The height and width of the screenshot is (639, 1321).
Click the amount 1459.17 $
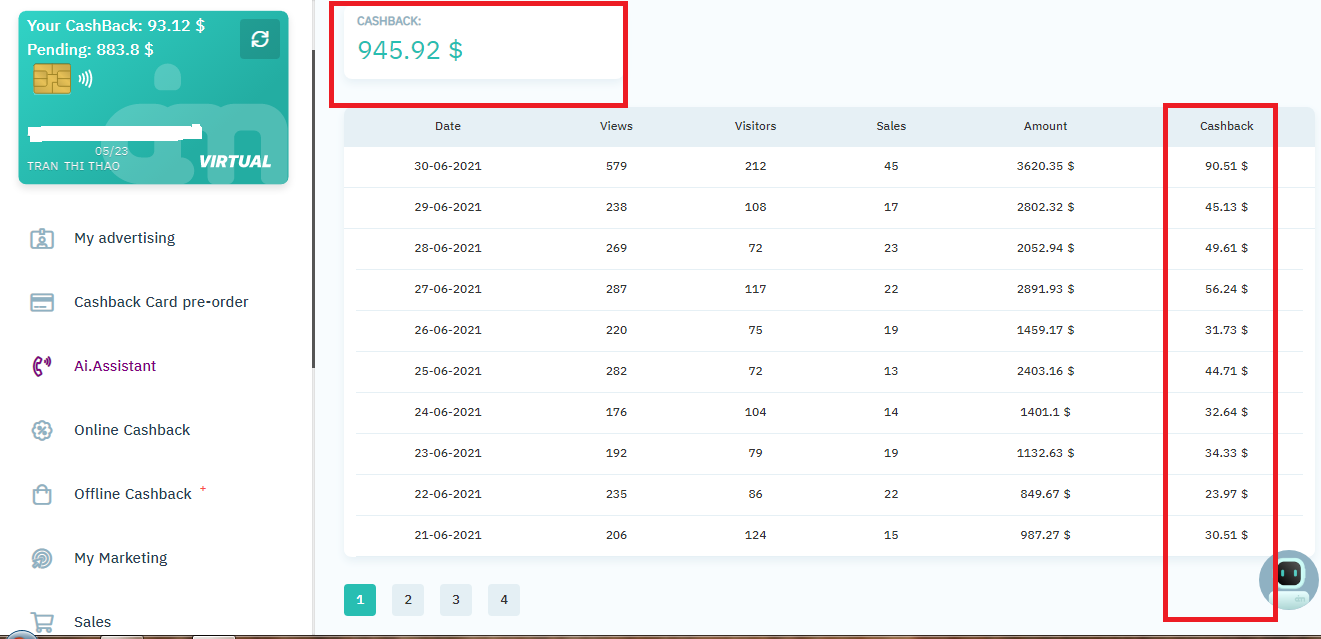click(x=1046, y=330)
